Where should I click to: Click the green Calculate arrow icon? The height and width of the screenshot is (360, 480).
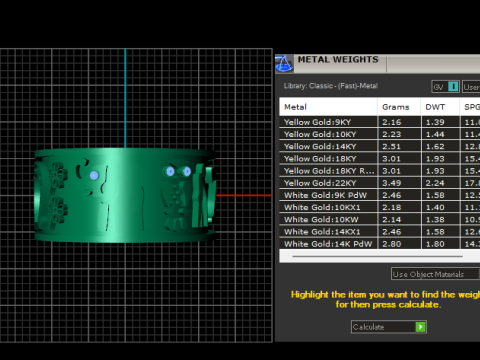[x=421, y=327]
